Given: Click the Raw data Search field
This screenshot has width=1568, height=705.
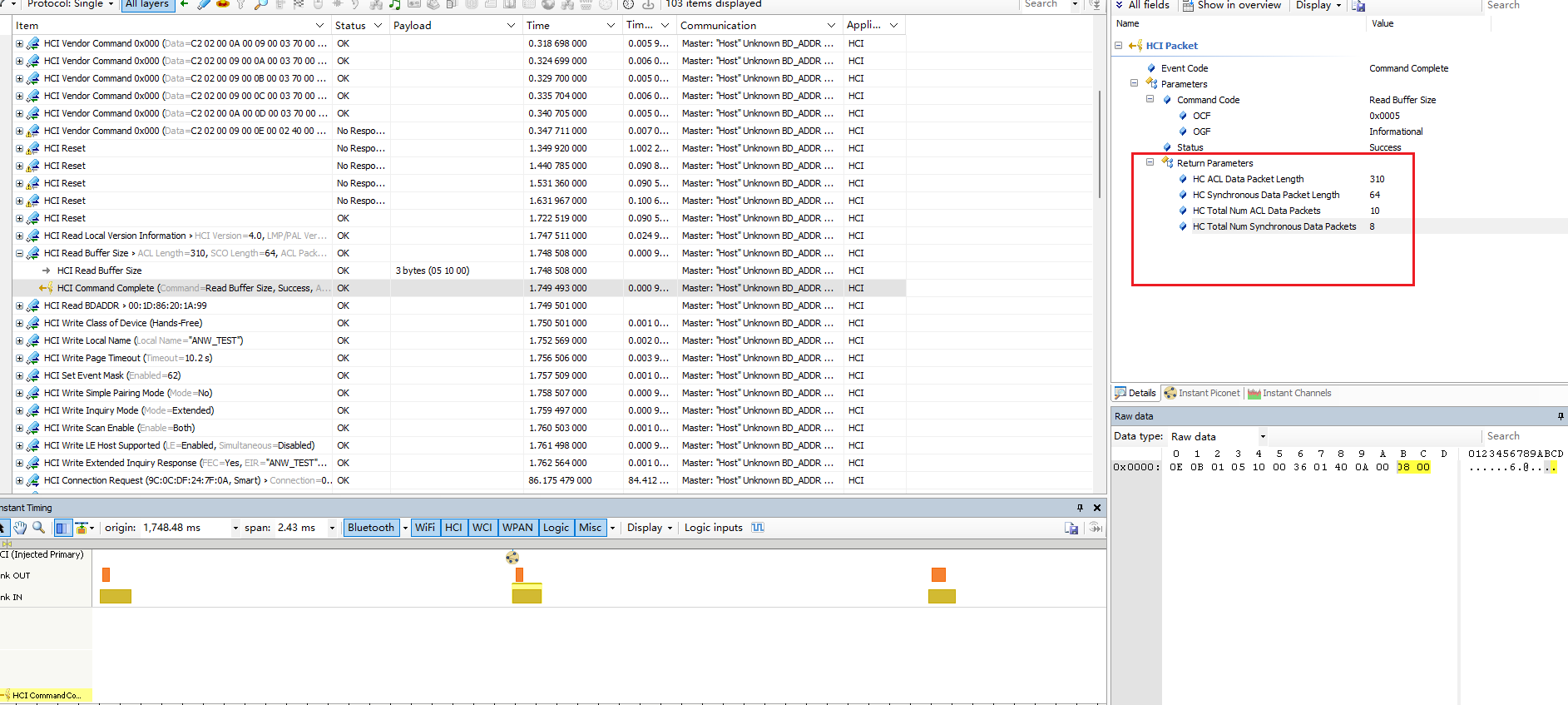Looking at the screenshot, I should 1524,436.
